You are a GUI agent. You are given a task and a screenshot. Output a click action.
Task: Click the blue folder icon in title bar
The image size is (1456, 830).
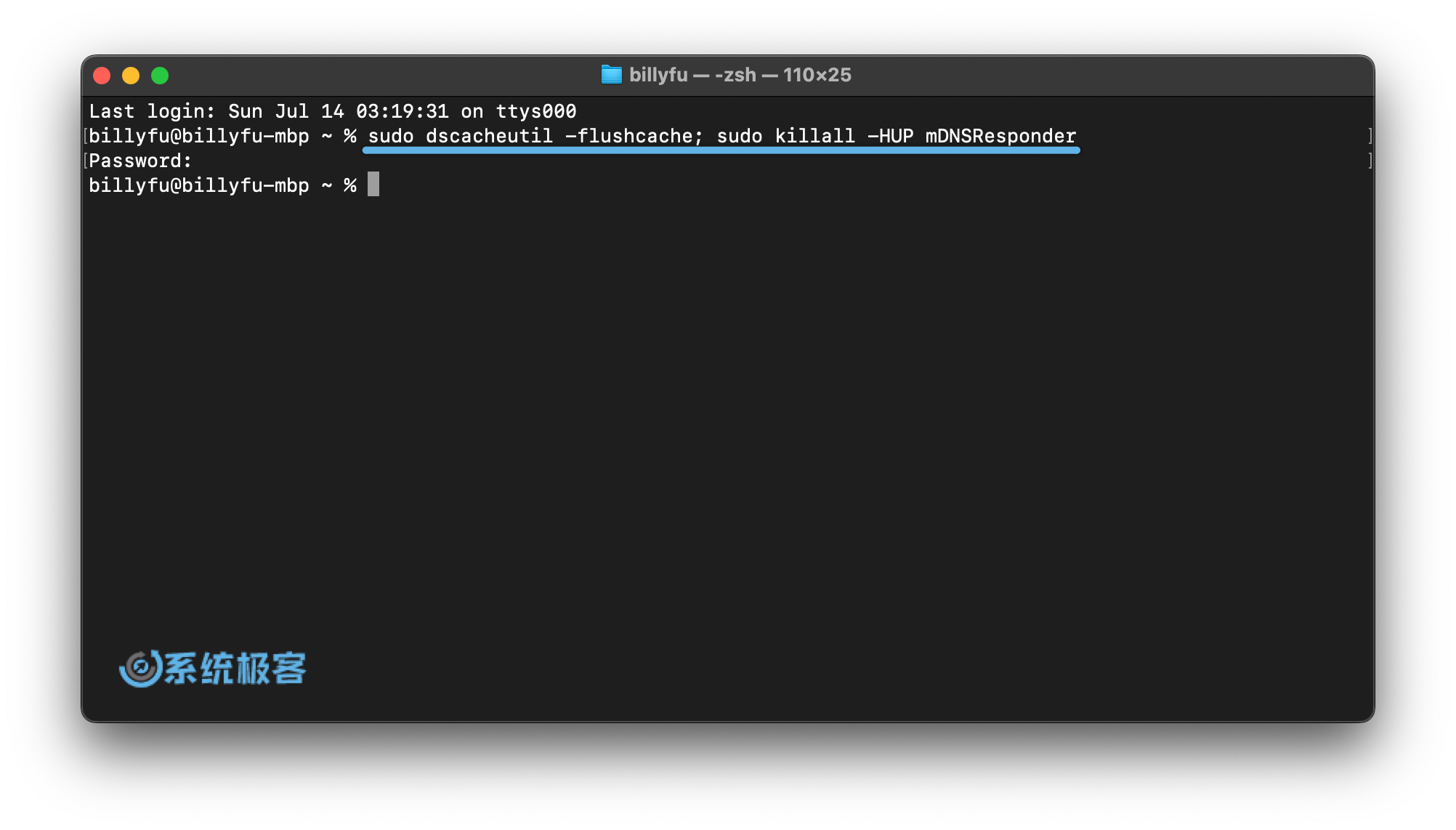[x=612, y=75]
